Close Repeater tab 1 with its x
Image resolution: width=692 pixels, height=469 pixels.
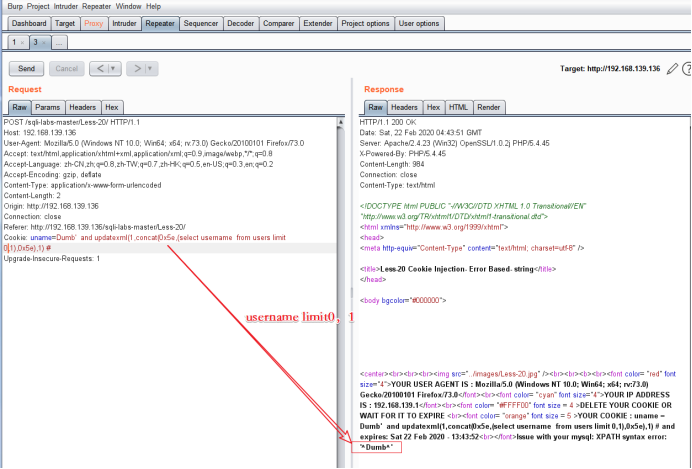pyautogui.click(x=22, y=43)
